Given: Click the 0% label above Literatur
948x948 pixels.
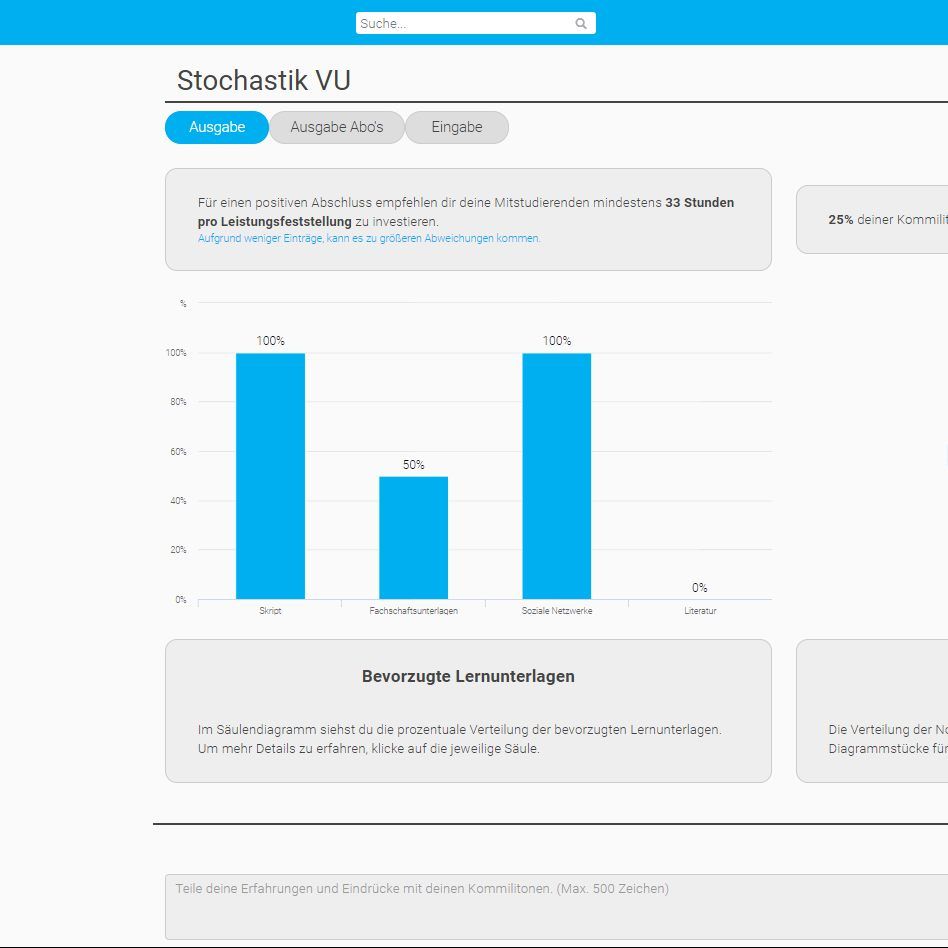Looking at the screenshot, I should coord(700,588).
